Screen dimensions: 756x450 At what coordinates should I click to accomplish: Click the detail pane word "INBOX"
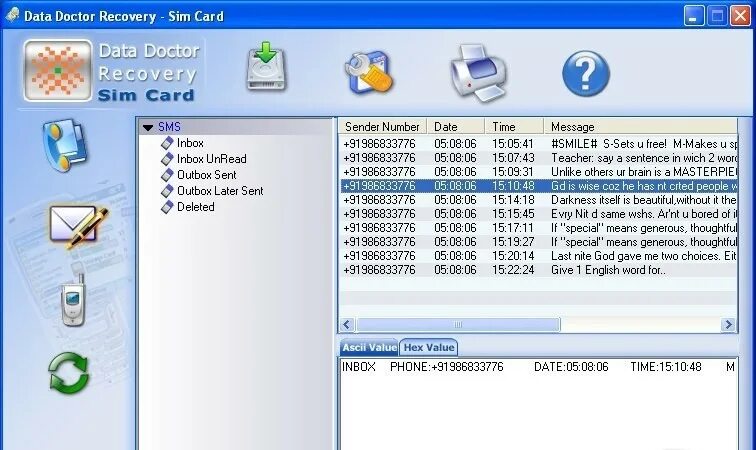[x=359, y=367]
